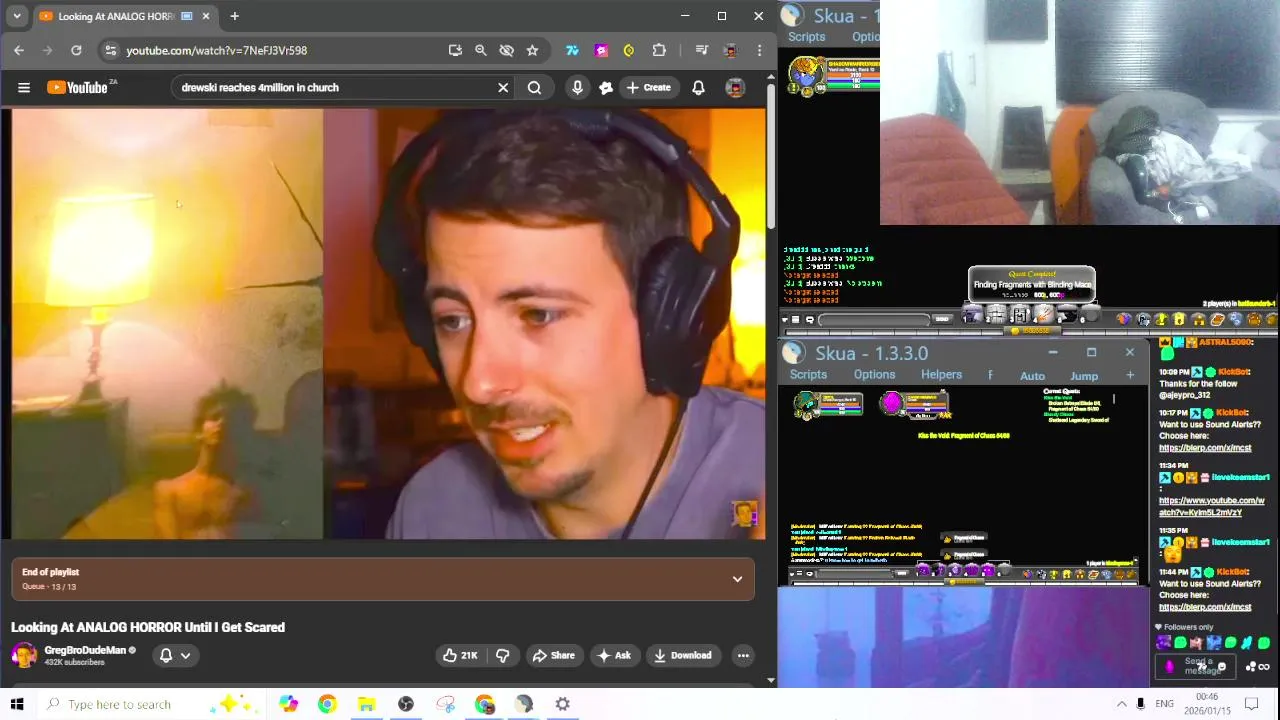
Task: Dislike the video
Action: click(x=503, y=655)
